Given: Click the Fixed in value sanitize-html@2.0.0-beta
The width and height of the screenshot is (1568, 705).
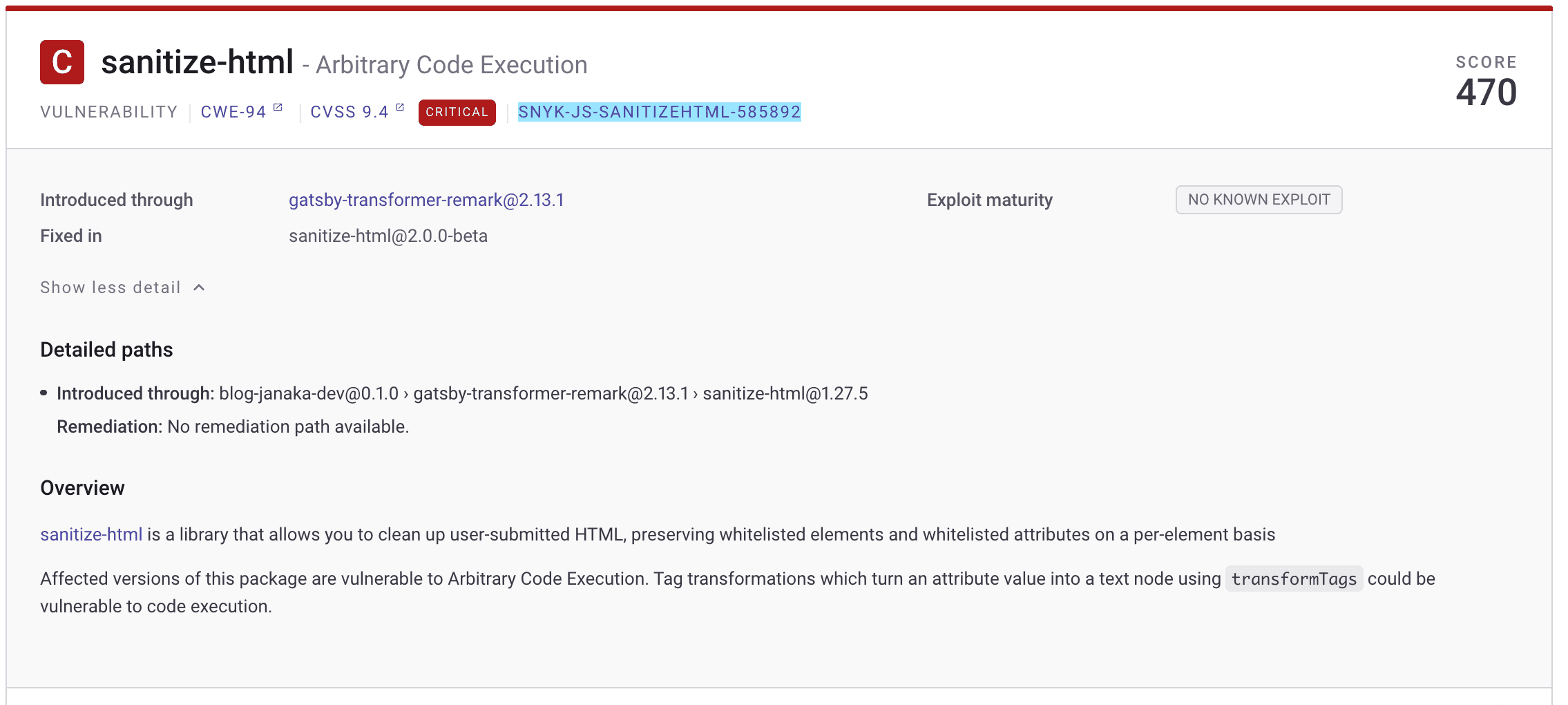Looking at the screenshot, I should pos(388,236).
